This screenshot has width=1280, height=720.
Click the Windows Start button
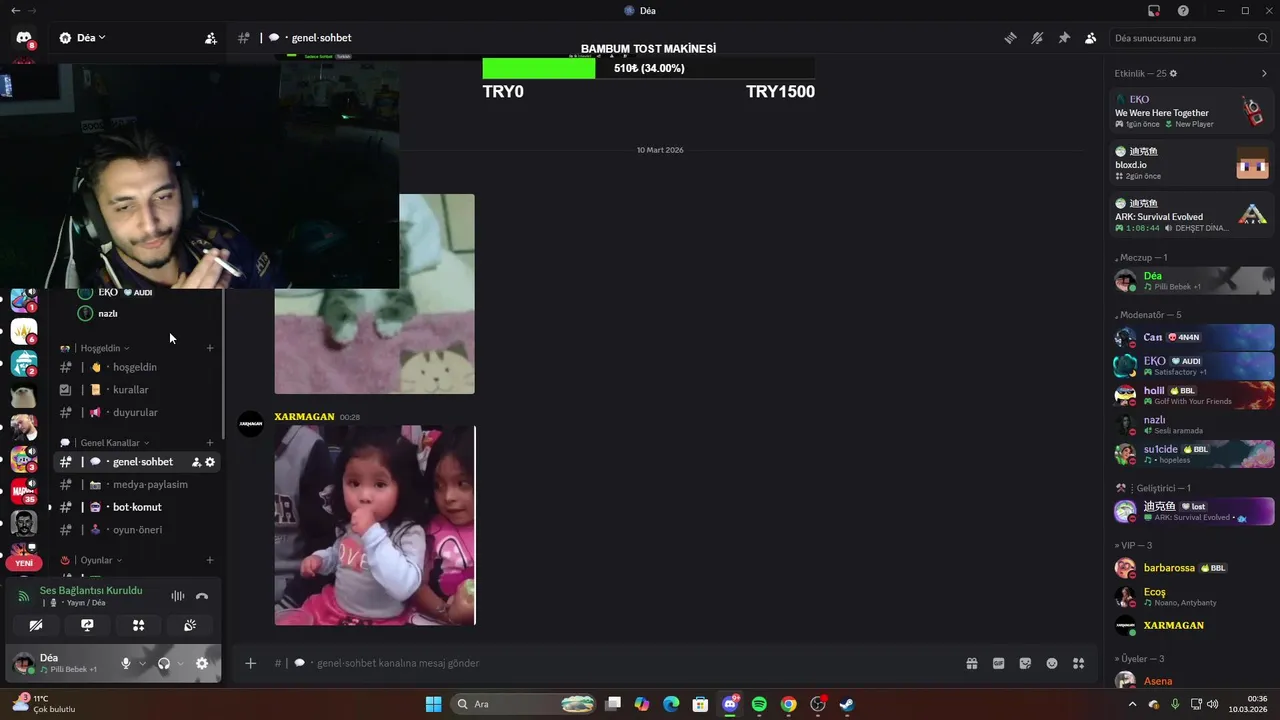point(433,704)
